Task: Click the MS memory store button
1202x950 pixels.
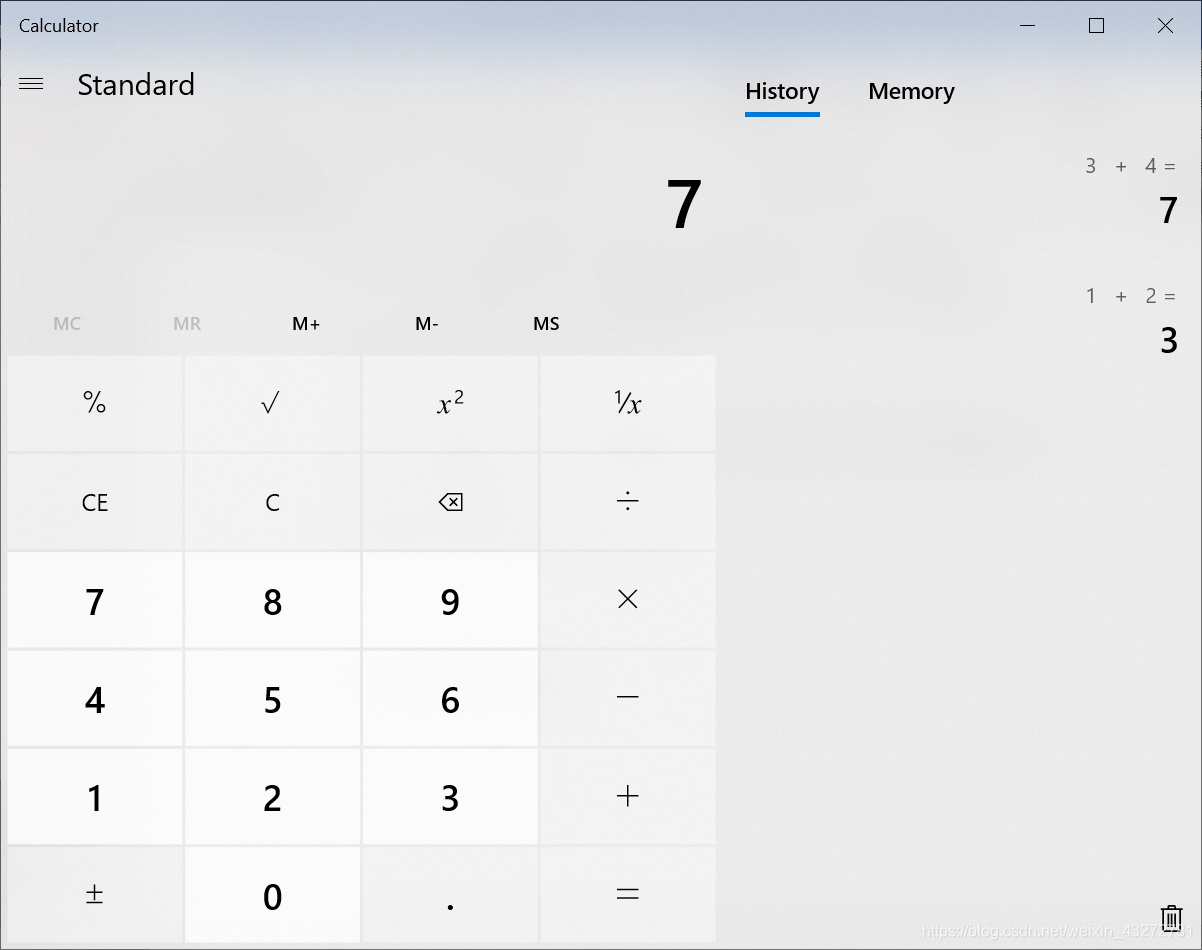Action: tap(546, 324)
